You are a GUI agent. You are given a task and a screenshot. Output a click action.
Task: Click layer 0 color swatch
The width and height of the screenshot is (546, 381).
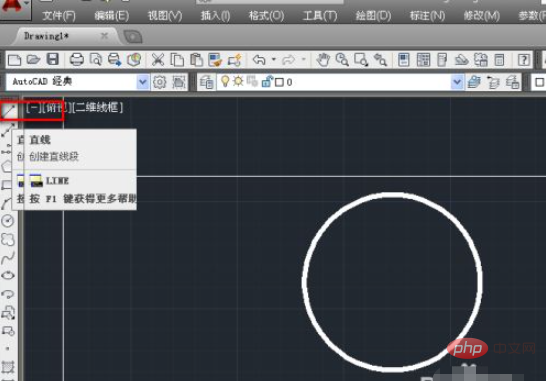pos(279,82)
